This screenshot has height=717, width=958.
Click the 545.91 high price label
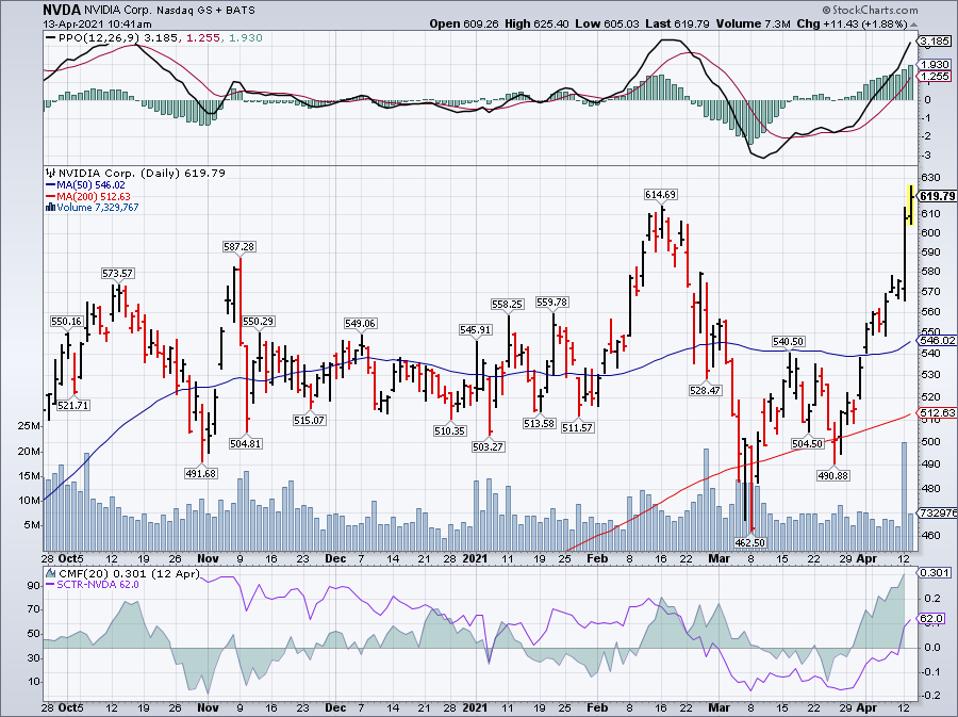[x=475, y=330]
